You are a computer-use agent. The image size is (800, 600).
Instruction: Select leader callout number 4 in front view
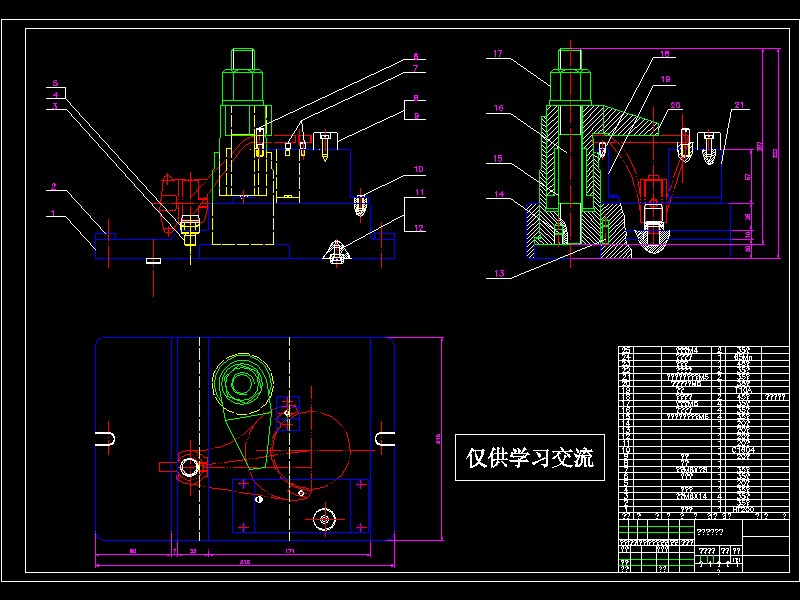pyautogui.click(x=55, y=94)
